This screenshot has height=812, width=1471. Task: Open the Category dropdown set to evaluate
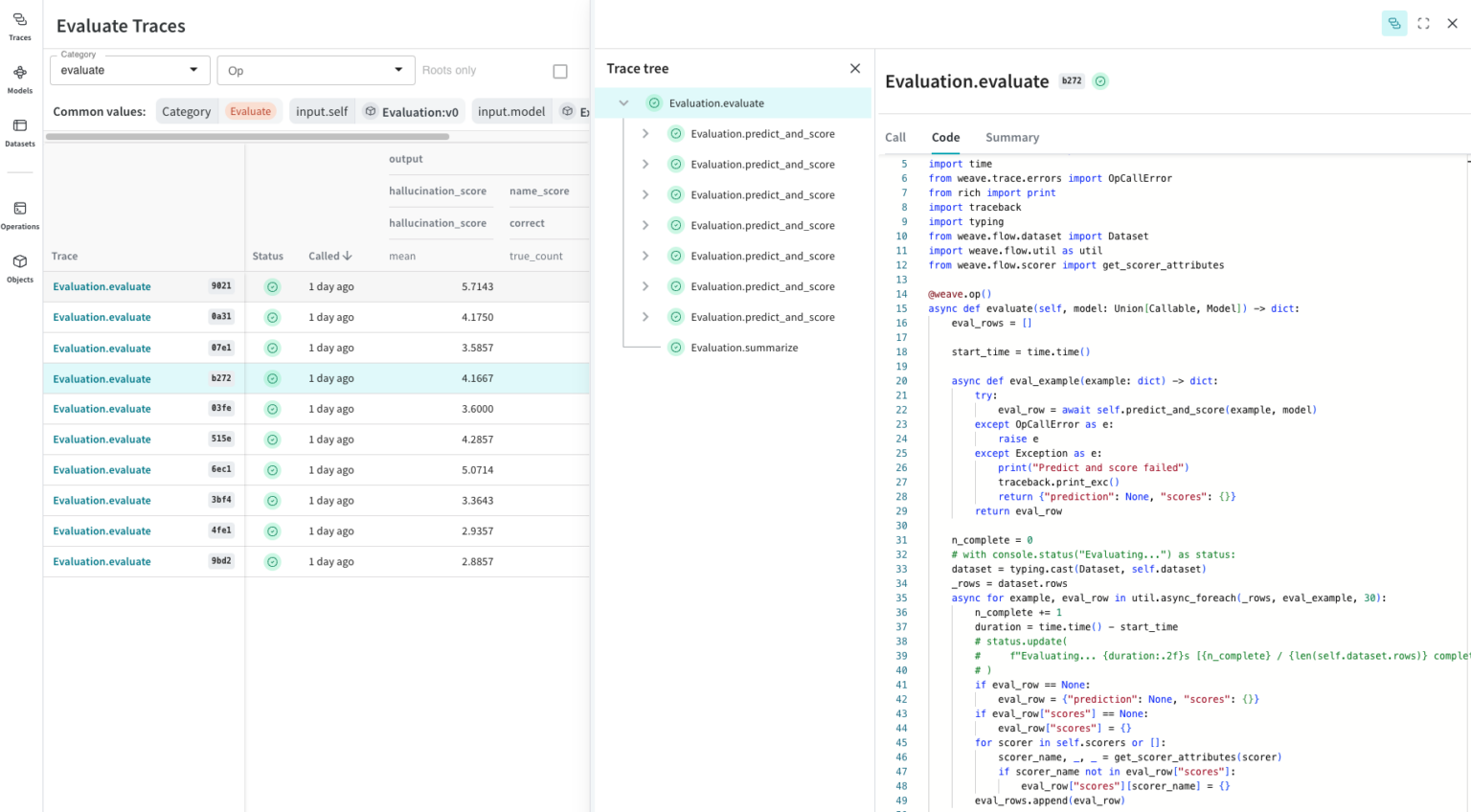coord(128,70)
